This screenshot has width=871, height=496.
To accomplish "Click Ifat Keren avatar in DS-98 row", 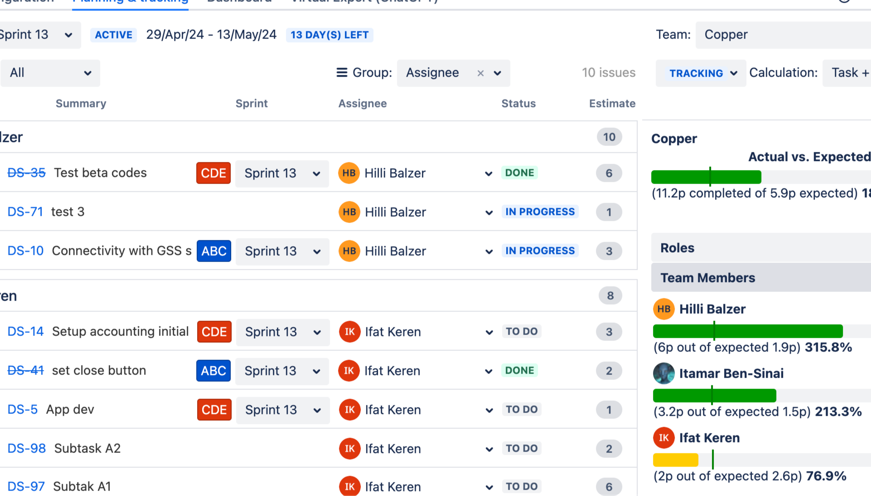I will (x=349, y=448).
